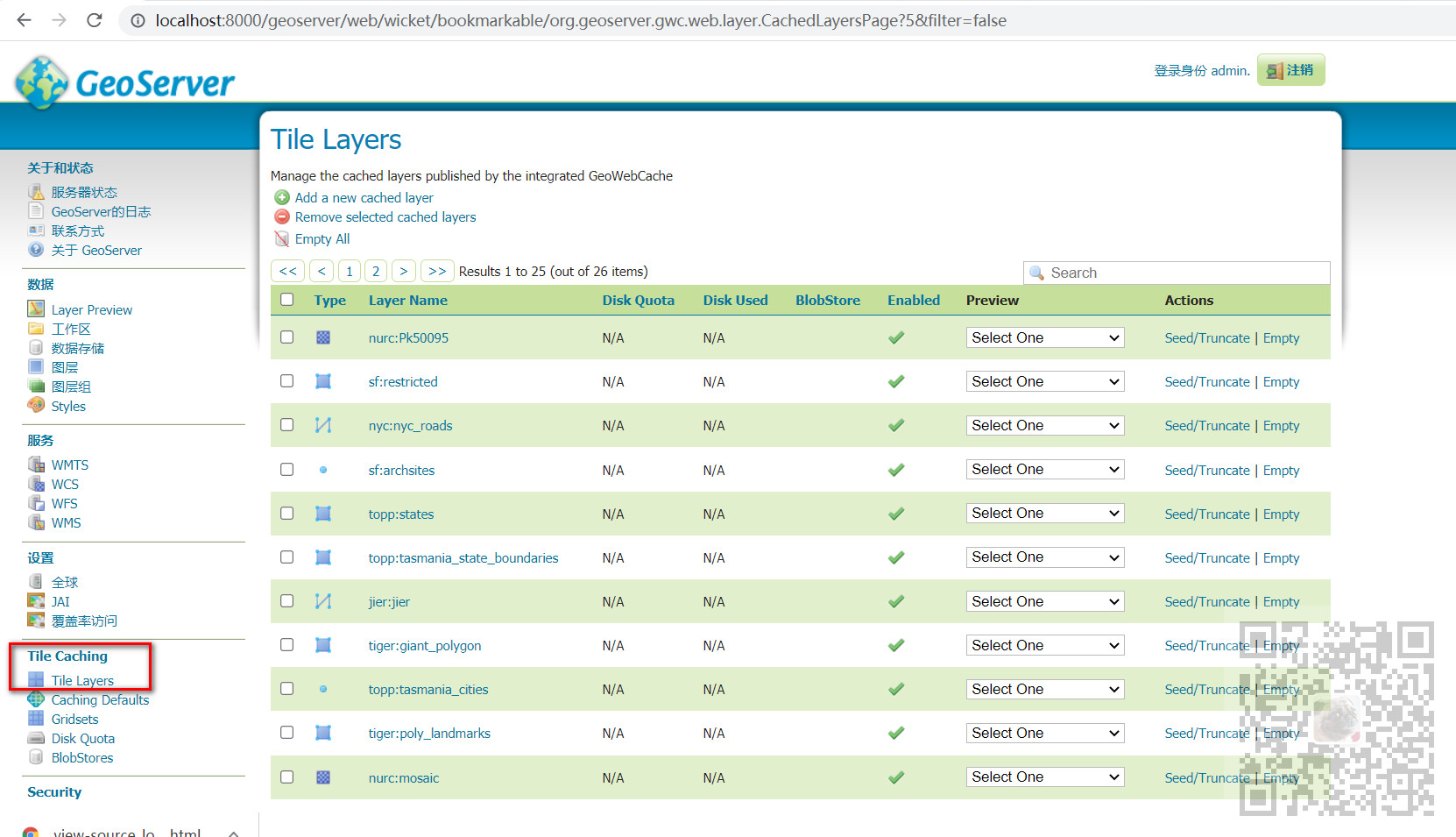Select Tile Layers under Tile Caching menu

pos(82,679)
